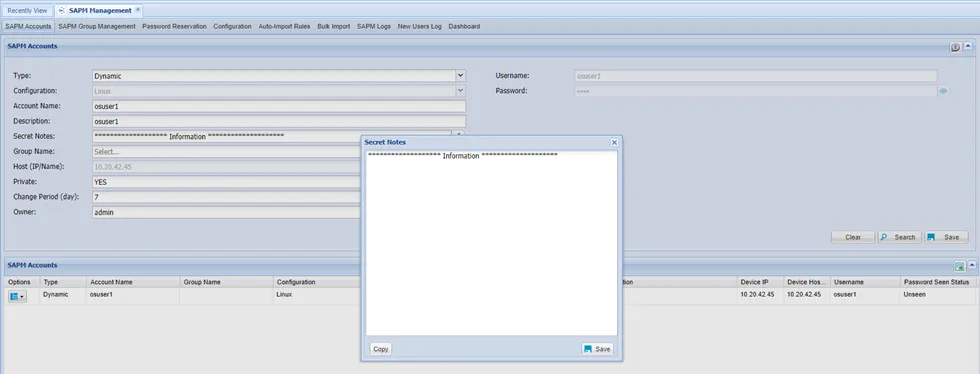Reveal the password with the eye icon
The height and width of the screenshot is (374, 980).
pyautogui.click(x=943, y=91)
